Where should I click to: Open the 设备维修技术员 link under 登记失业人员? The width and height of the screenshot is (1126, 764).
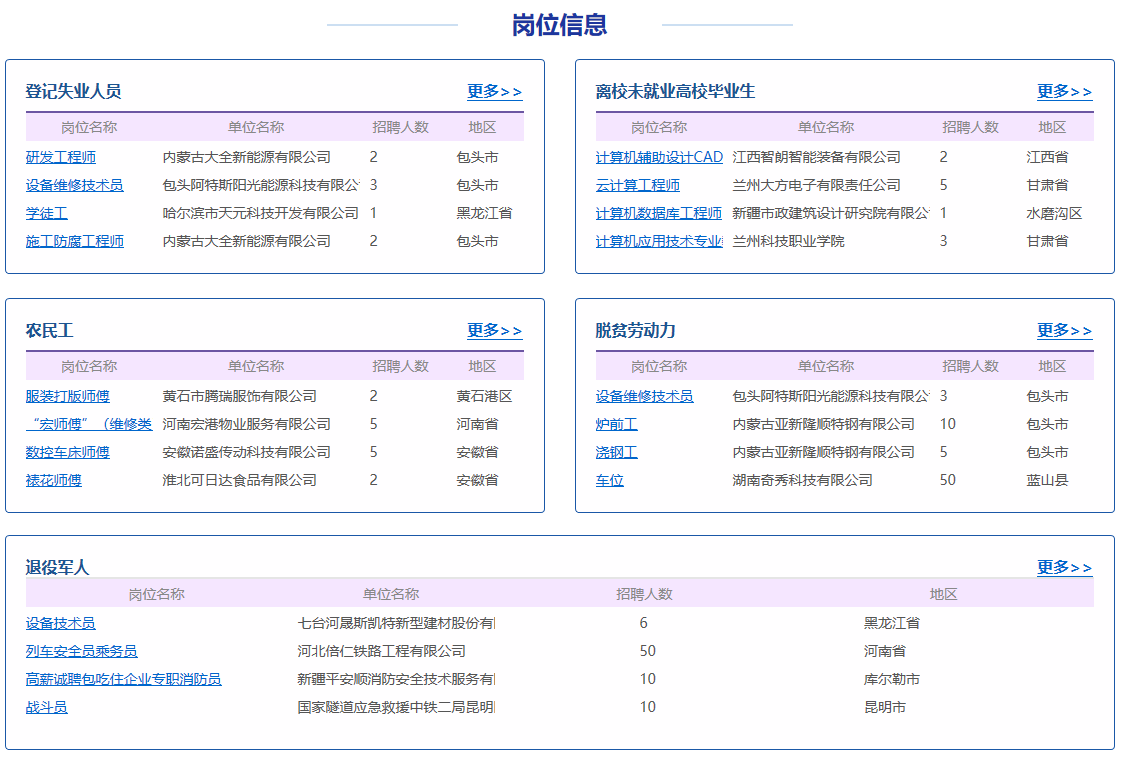tap(75, 185)
